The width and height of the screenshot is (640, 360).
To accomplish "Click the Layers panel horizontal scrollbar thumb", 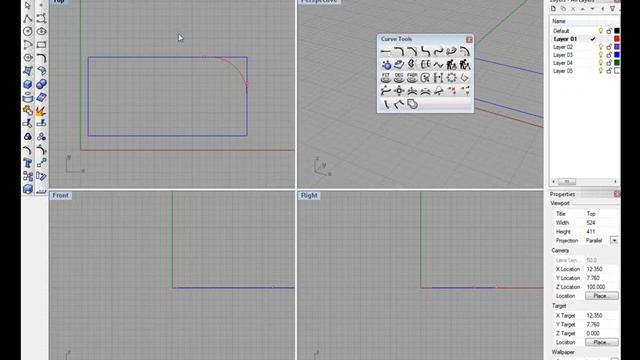I will (567, 181).
